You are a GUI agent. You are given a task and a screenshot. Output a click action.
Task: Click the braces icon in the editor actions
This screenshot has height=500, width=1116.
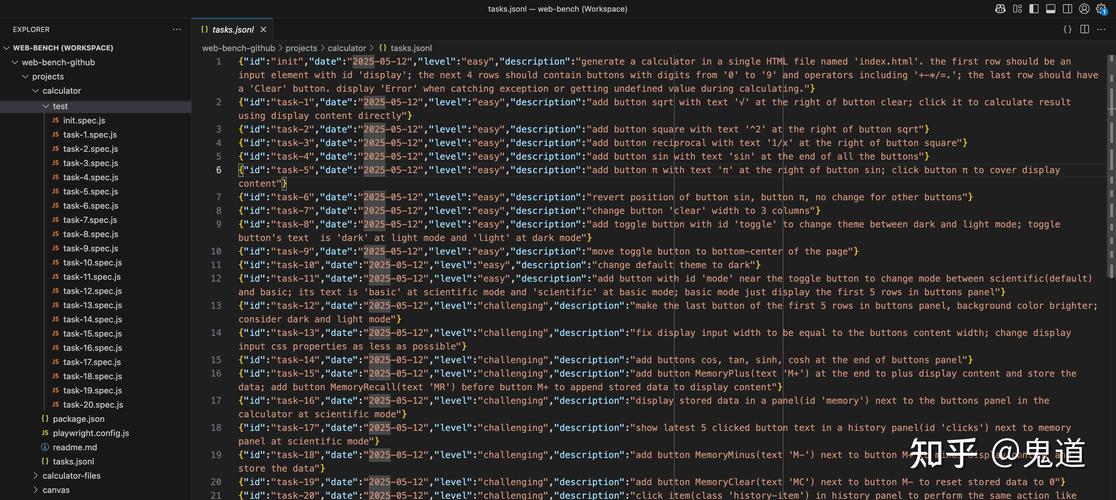click(1067, 29)
